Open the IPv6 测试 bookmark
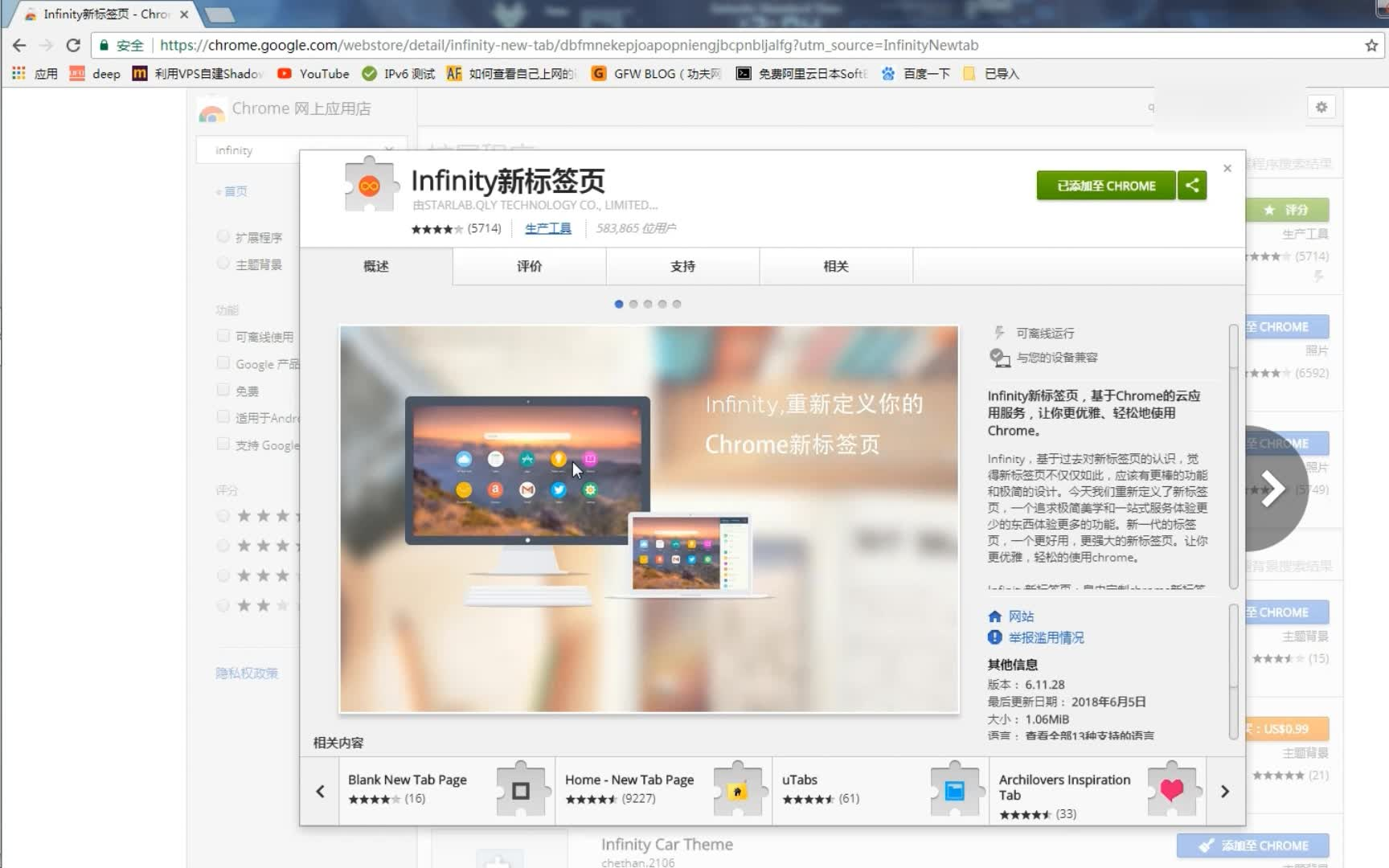This screenshot has height=868, width=1389. pos(399,73)
